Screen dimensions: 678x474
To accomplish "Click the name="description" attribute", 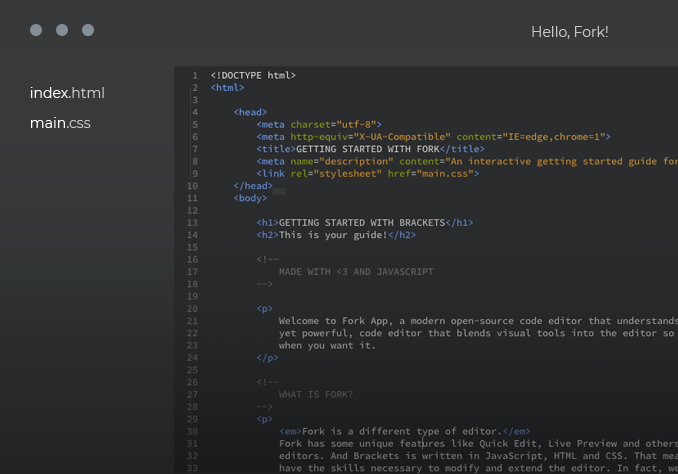I will (x=342, y=161).
